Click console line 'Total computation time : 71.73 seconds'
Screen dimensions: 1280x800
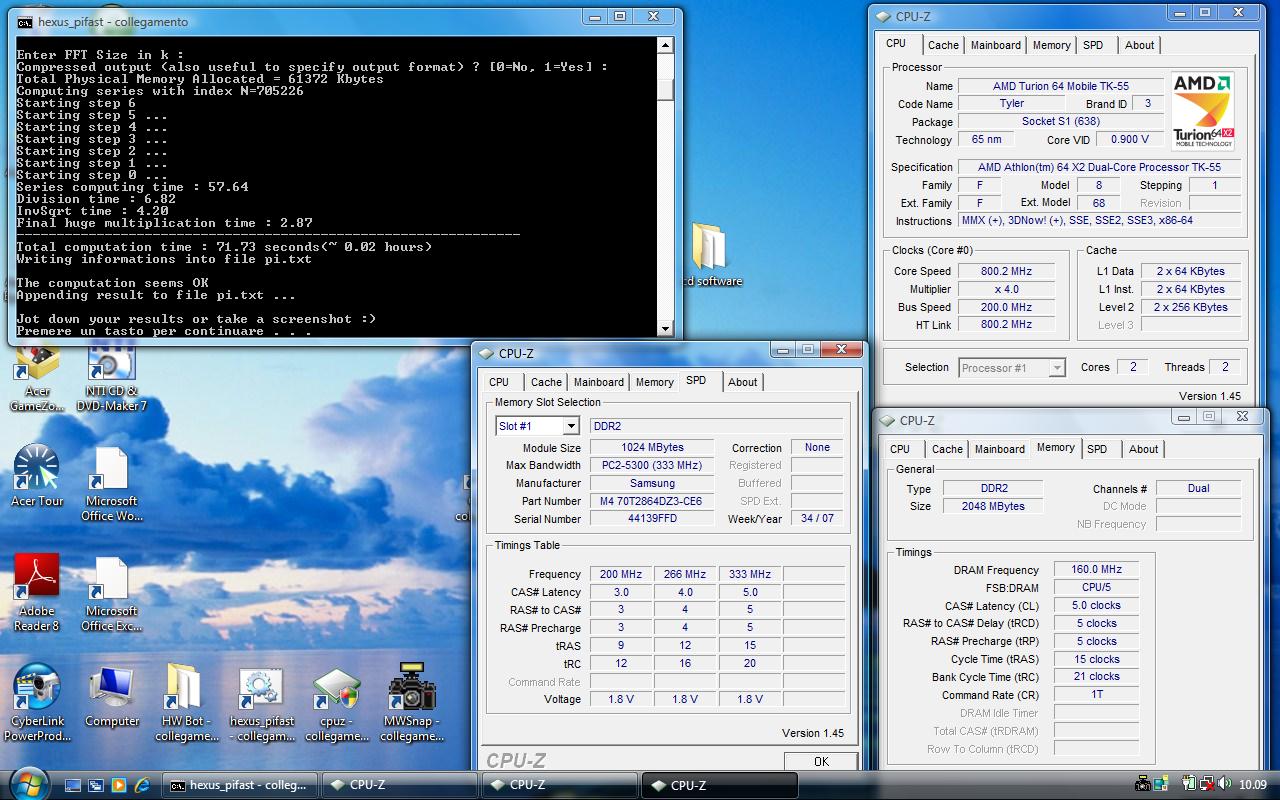(224, 247)
